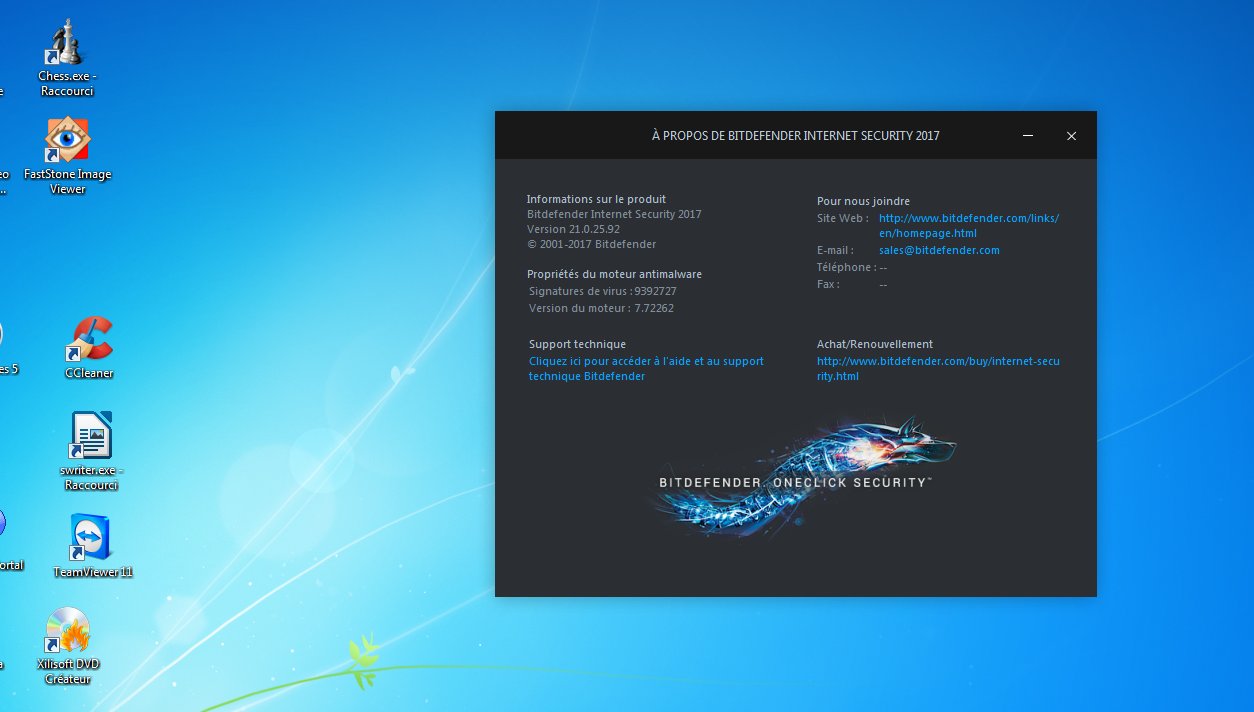
Task: Click the engine version 7.72262
Action: tap(654, 308)
